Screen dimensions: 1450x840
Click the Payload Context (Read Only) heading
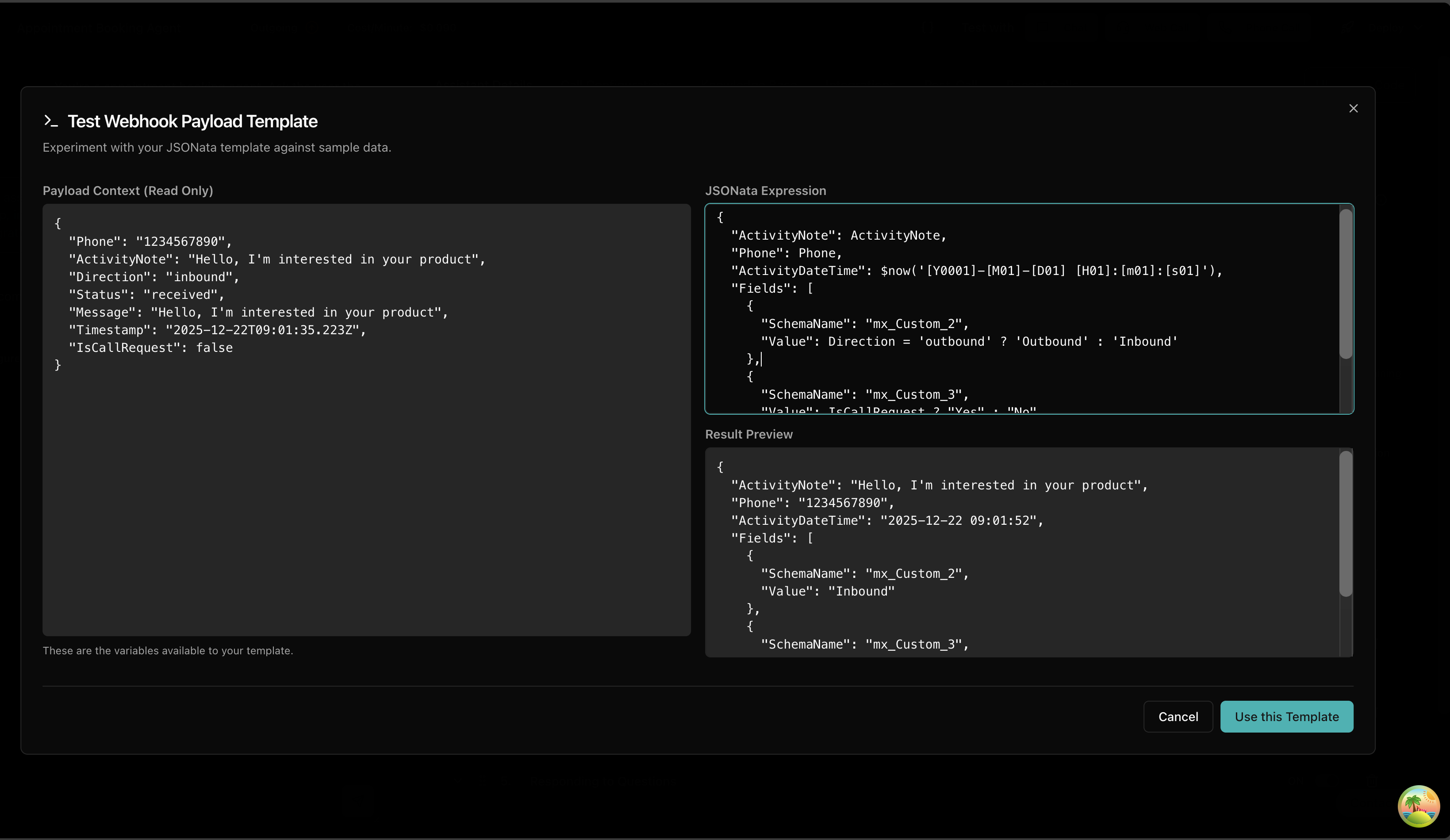[x=128, y=191]
